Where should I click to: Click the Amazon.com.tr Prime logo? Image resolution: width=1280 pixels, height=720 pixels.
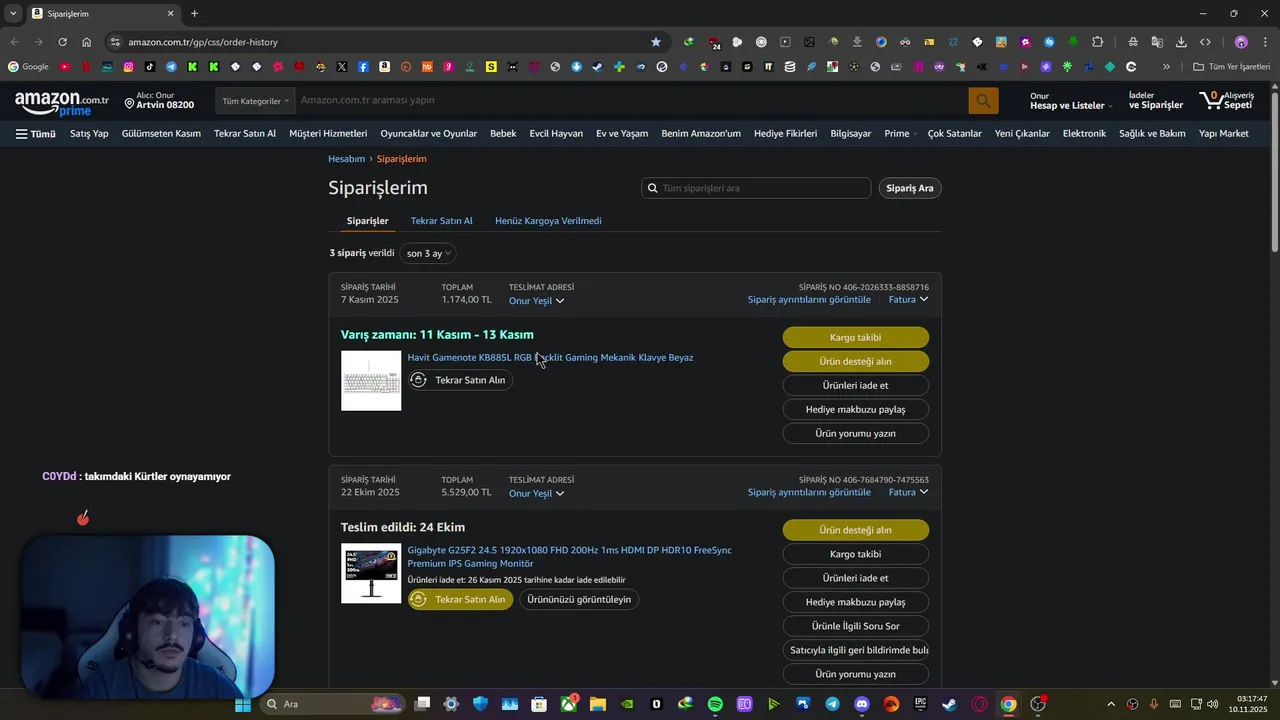pos(62,102)
